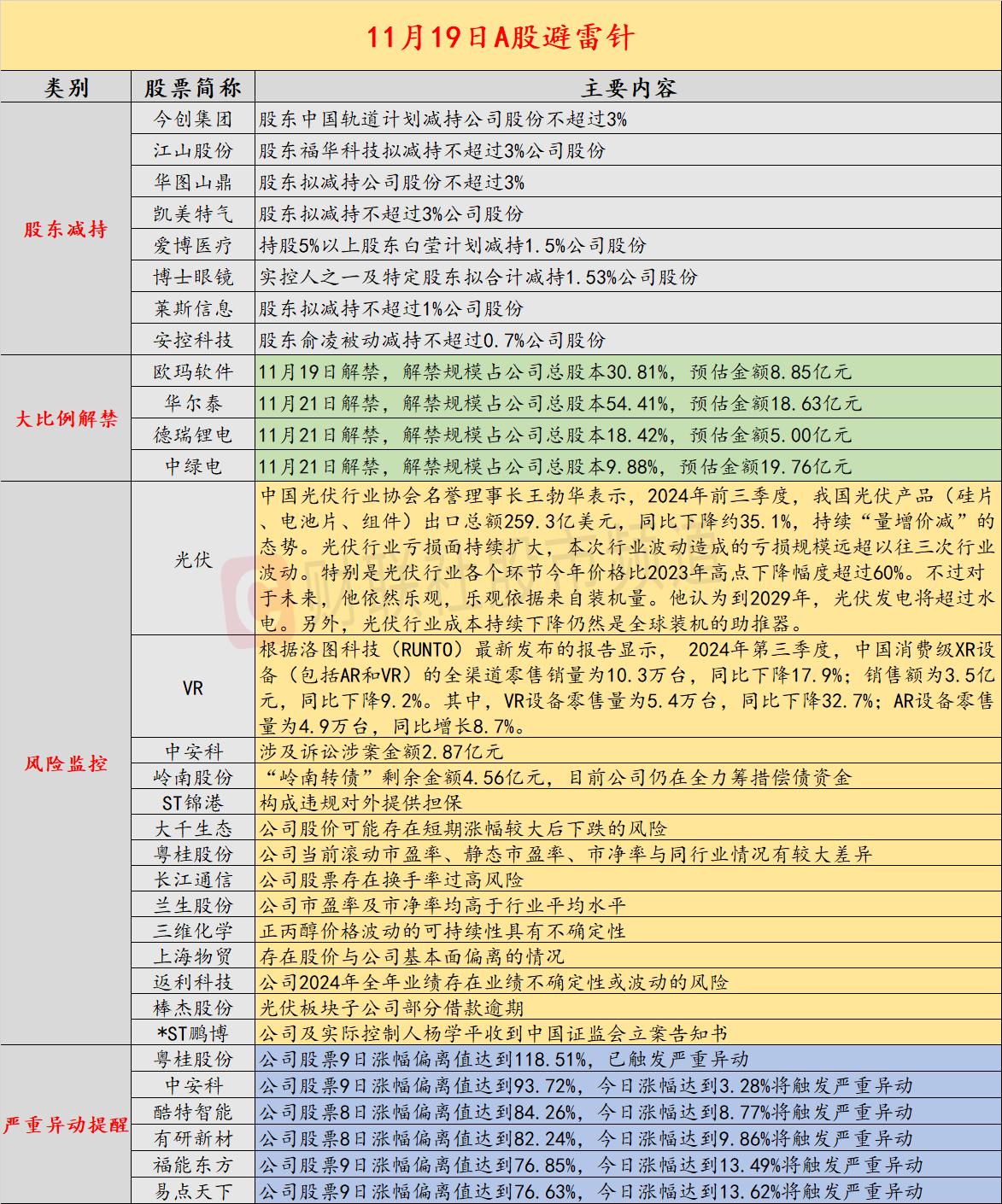Select the 主要内容 column header

click(x=628, y=88)
